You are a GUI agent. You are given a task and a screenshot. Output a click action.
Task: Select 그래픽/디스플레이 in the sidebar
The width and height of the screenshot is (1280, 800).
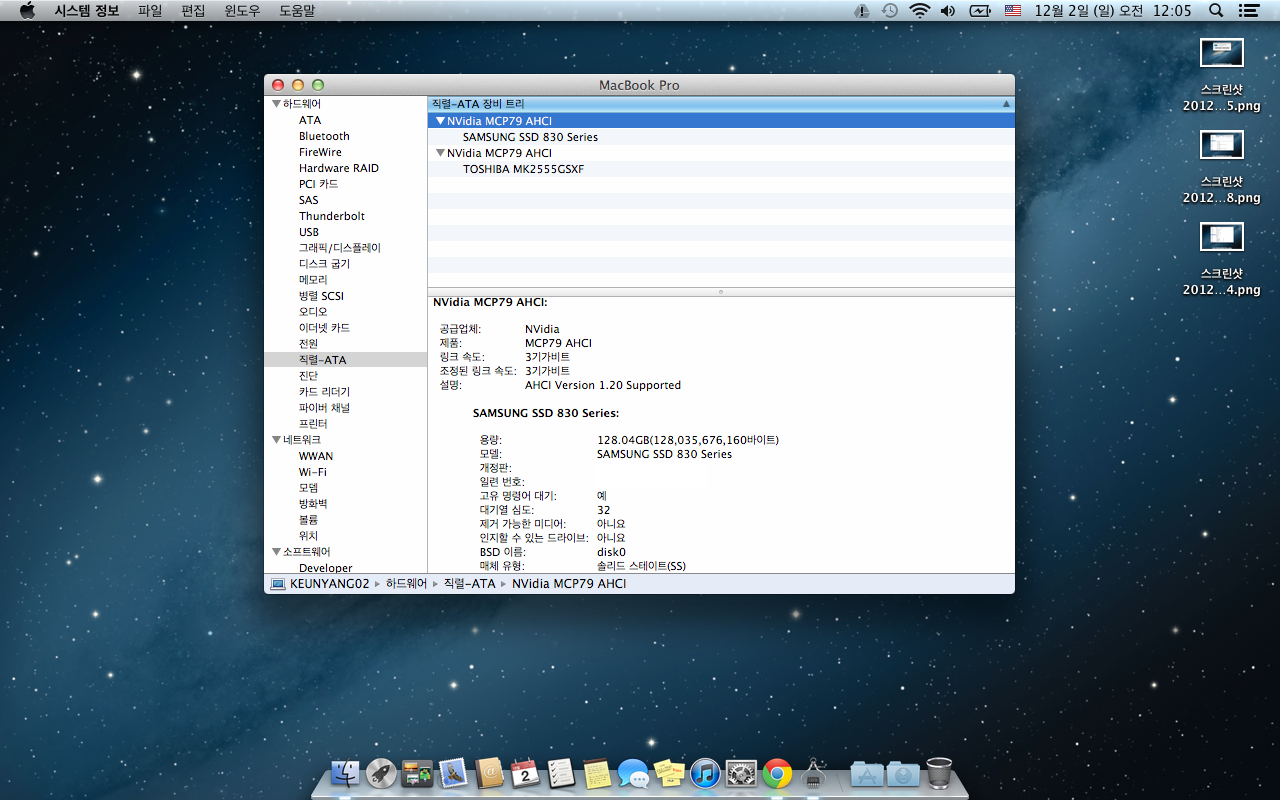click(339, 248)
